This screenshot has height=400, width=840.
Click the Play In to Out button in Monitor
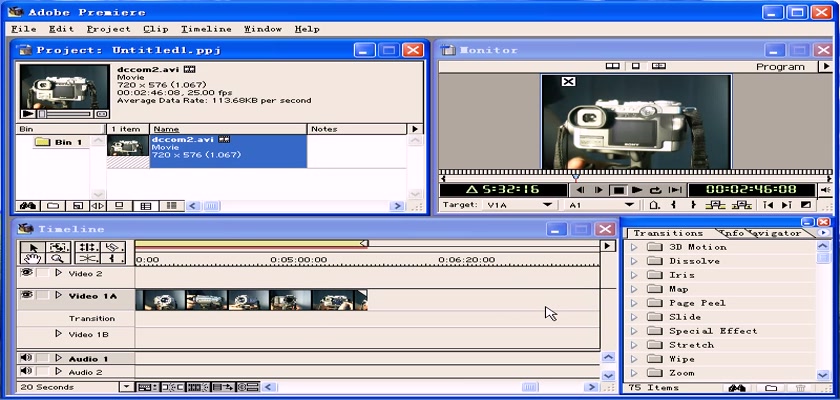pyautogui.click(x=676, y=190)
